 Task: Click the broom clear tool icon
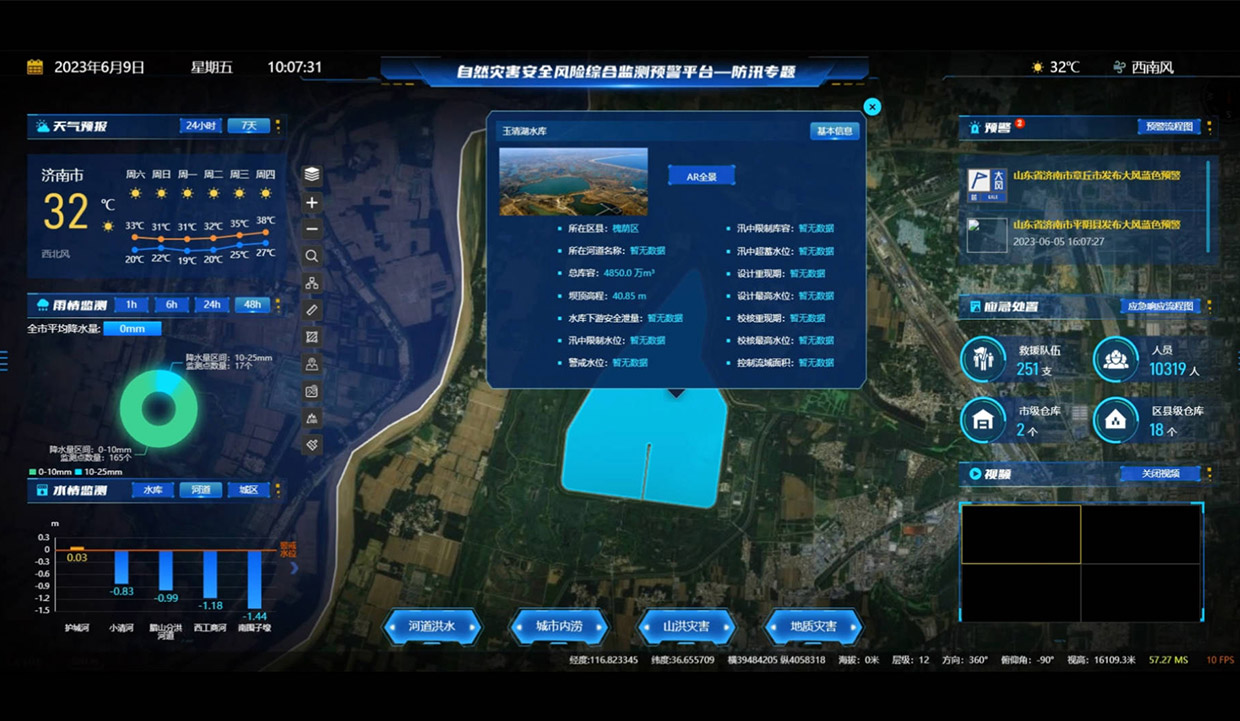(x=312, y=444)
